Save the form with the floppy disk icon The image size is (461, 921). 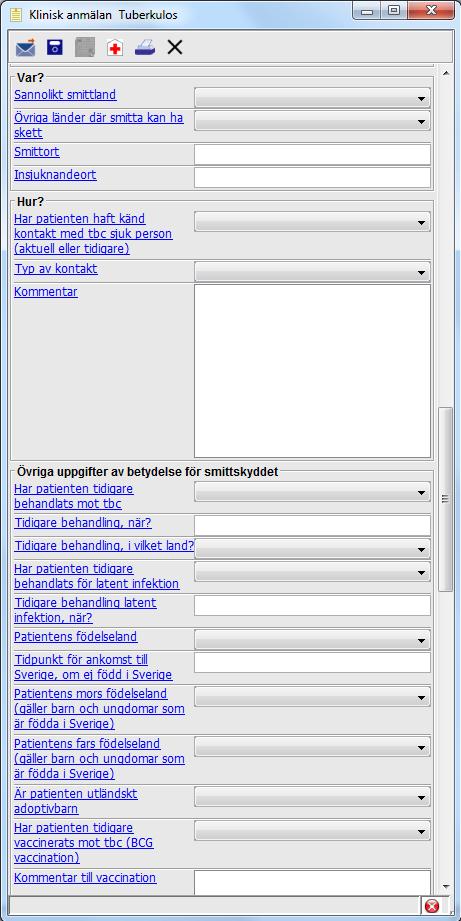click(x=55, y=48)
